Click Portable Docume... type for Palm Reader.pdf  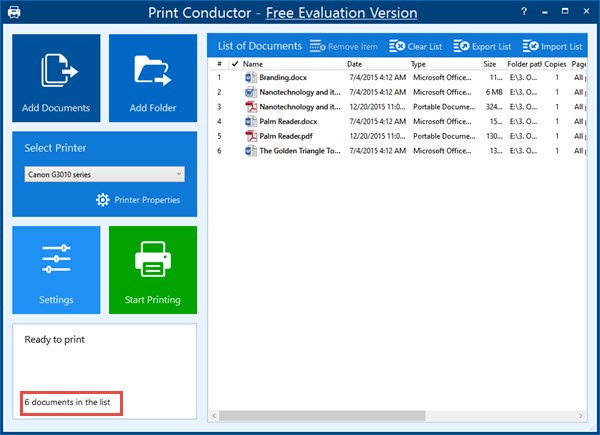pos(444,136)
